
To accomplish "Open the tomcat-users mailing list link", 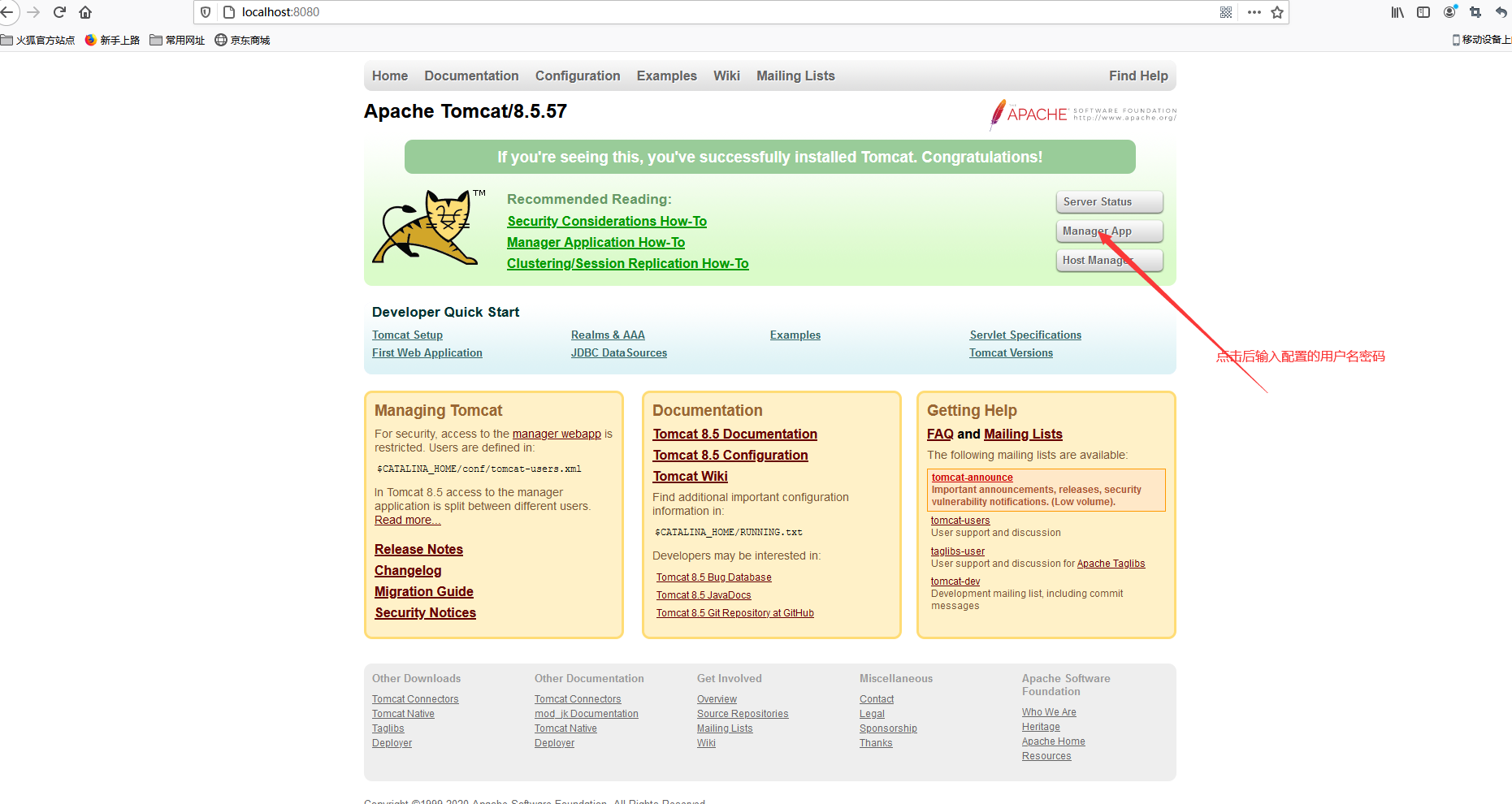I will tap(960, 521).
